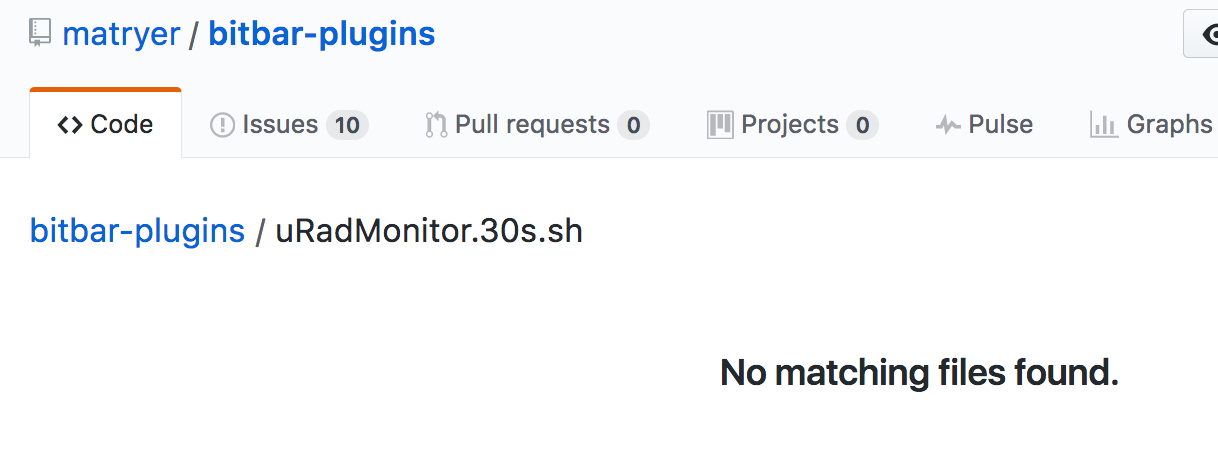Screen dimensions: 1218x464
Task: Click the Pull requests counter badge
Action: point(632,125)
